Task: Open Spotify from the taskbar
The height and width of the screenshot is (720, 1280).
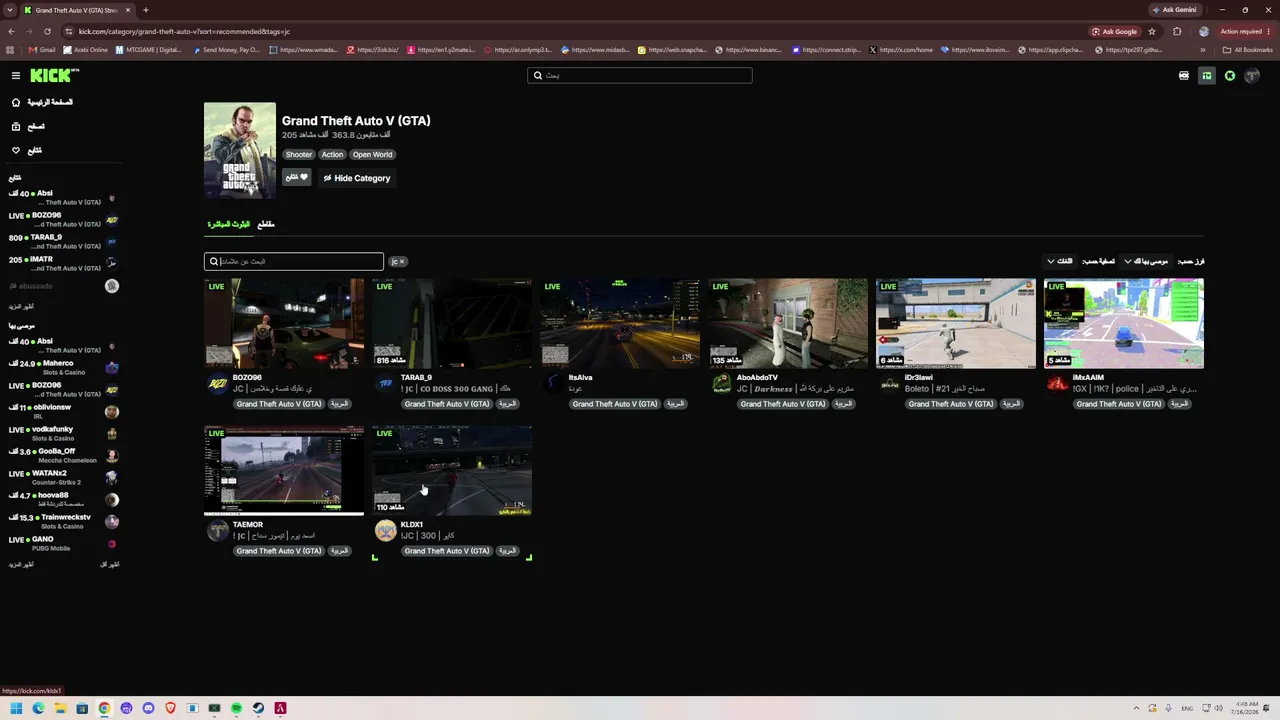Action: coord(236,708)
